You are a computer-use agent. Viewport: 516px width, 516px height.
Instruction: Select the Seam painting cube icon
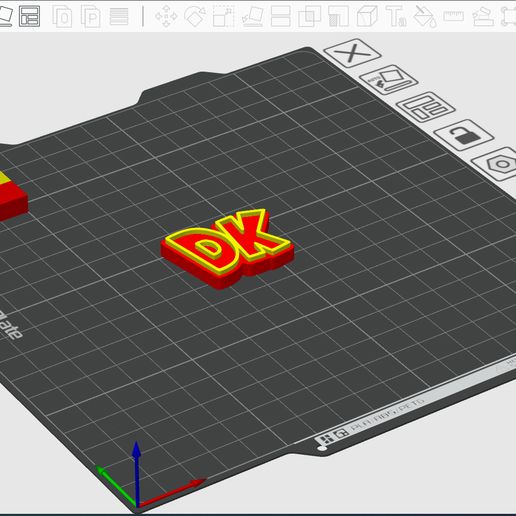click(367, 16)
